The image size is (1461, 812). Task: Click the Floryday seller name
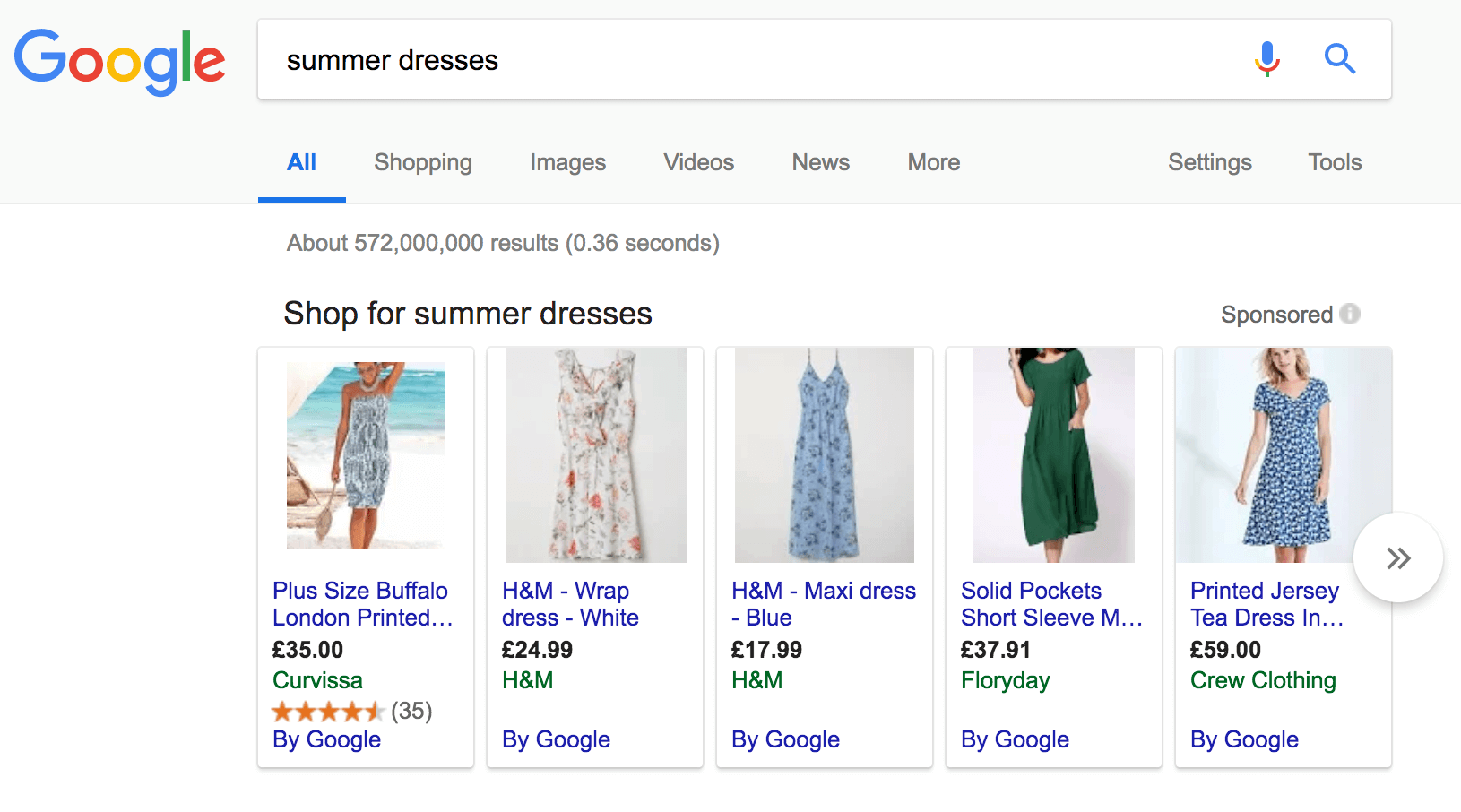coord(1005,681)
